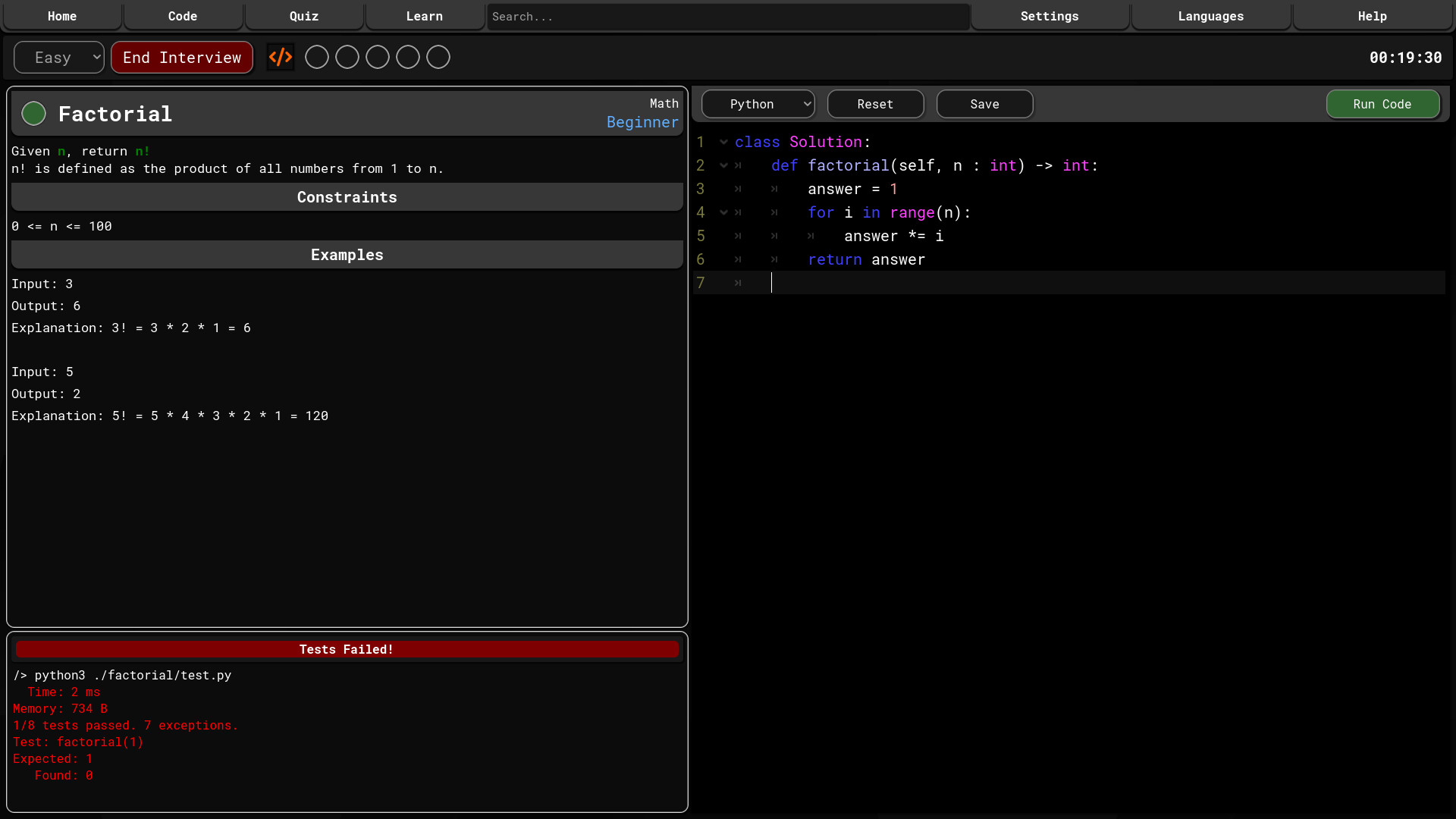
Task: Click the green status dot beside Factorial
Action: (33, 113)
